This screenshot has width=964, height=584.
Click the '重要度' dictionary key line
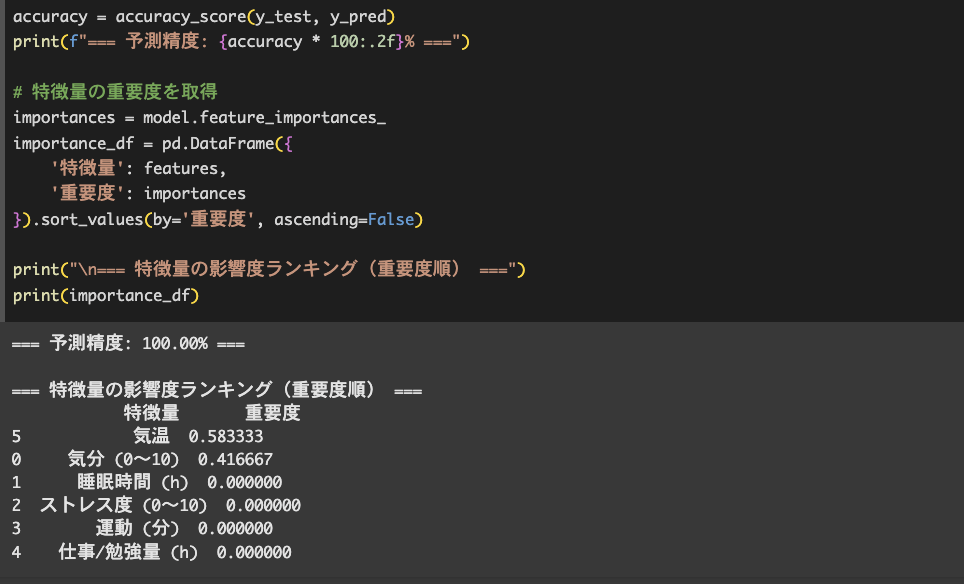coord(148,193)
